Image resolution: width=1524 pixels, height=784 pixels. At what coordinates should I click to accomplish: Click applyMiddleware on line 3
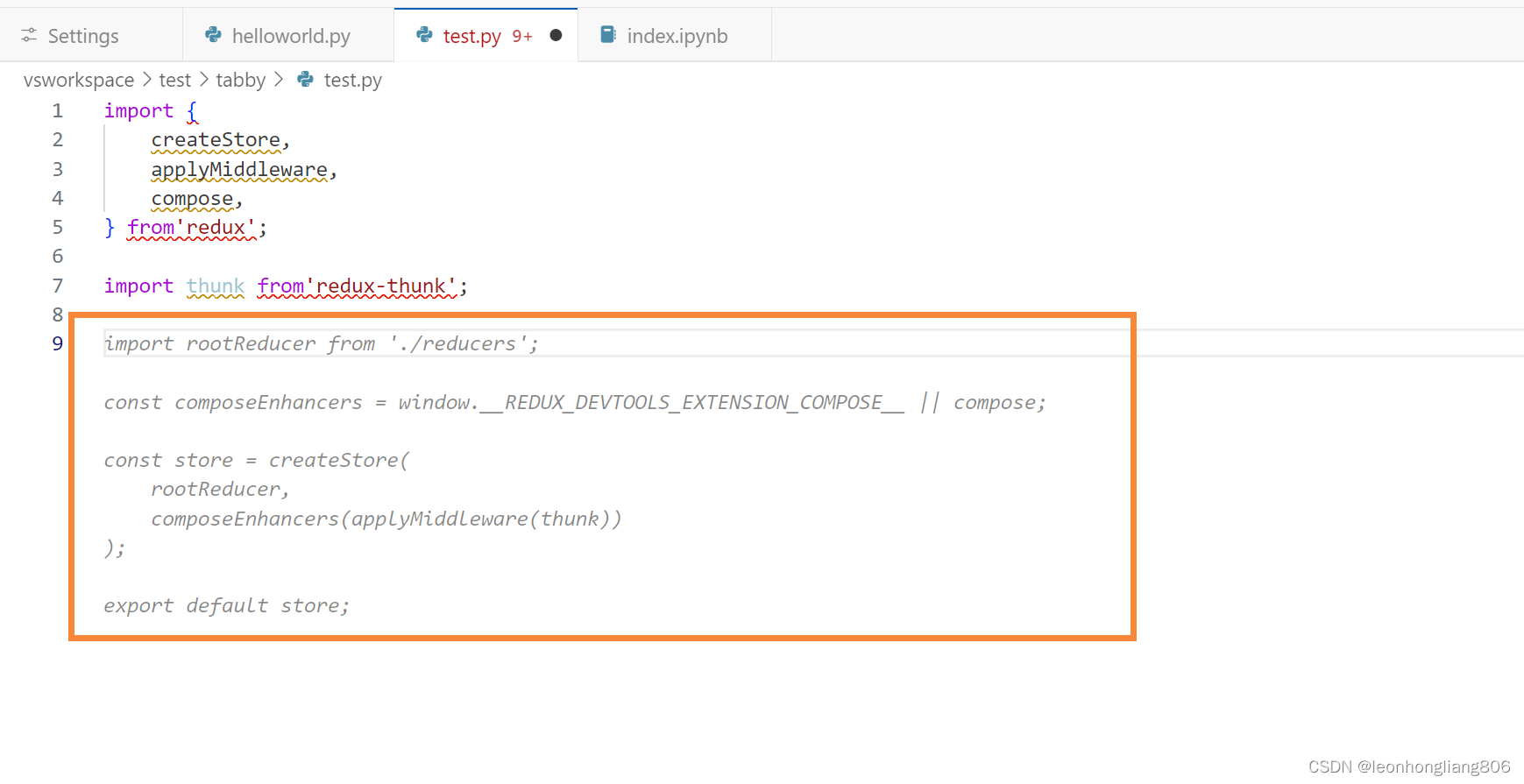tap(239, 170)
